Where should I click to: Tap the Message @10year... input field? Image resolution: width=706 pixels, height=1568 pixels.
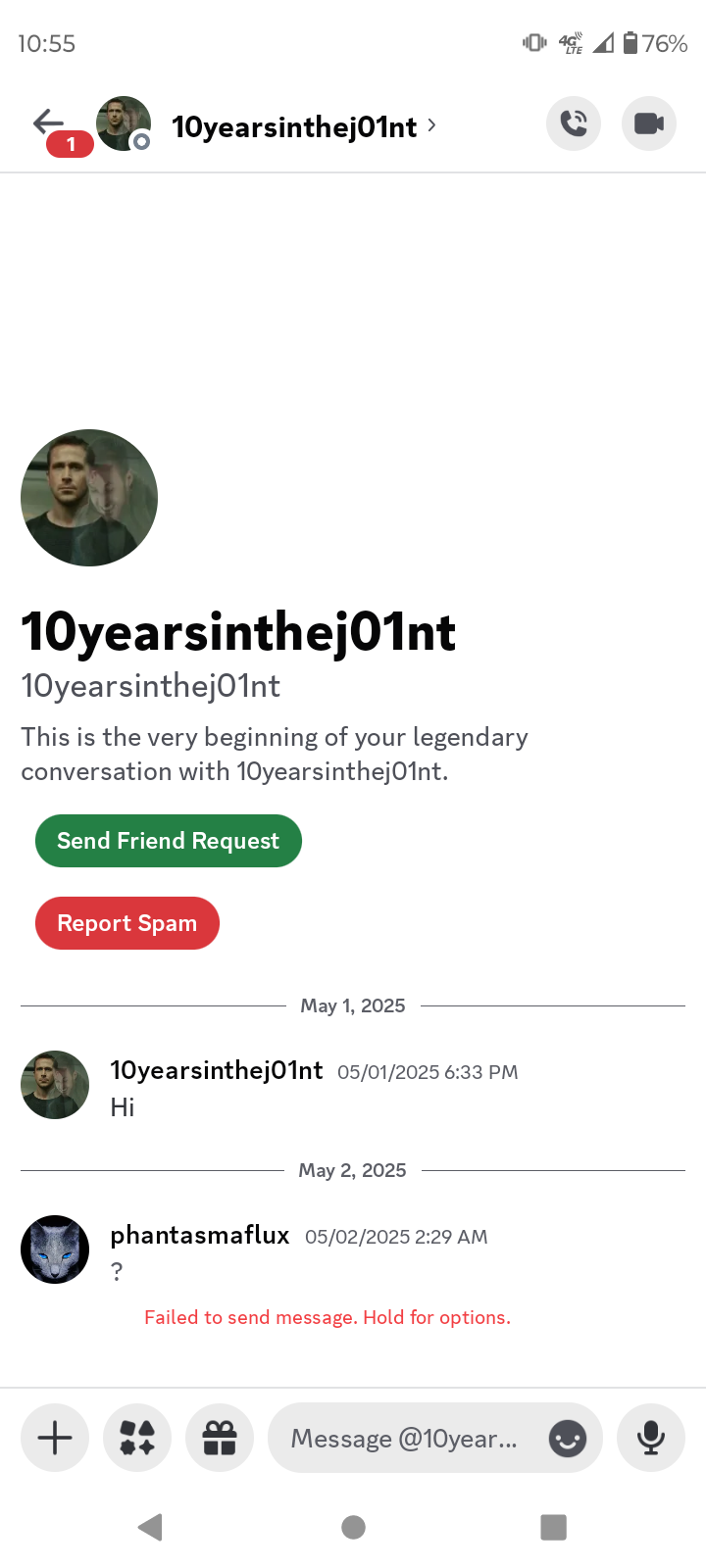pyautogui.click(x=435, y=1438)
